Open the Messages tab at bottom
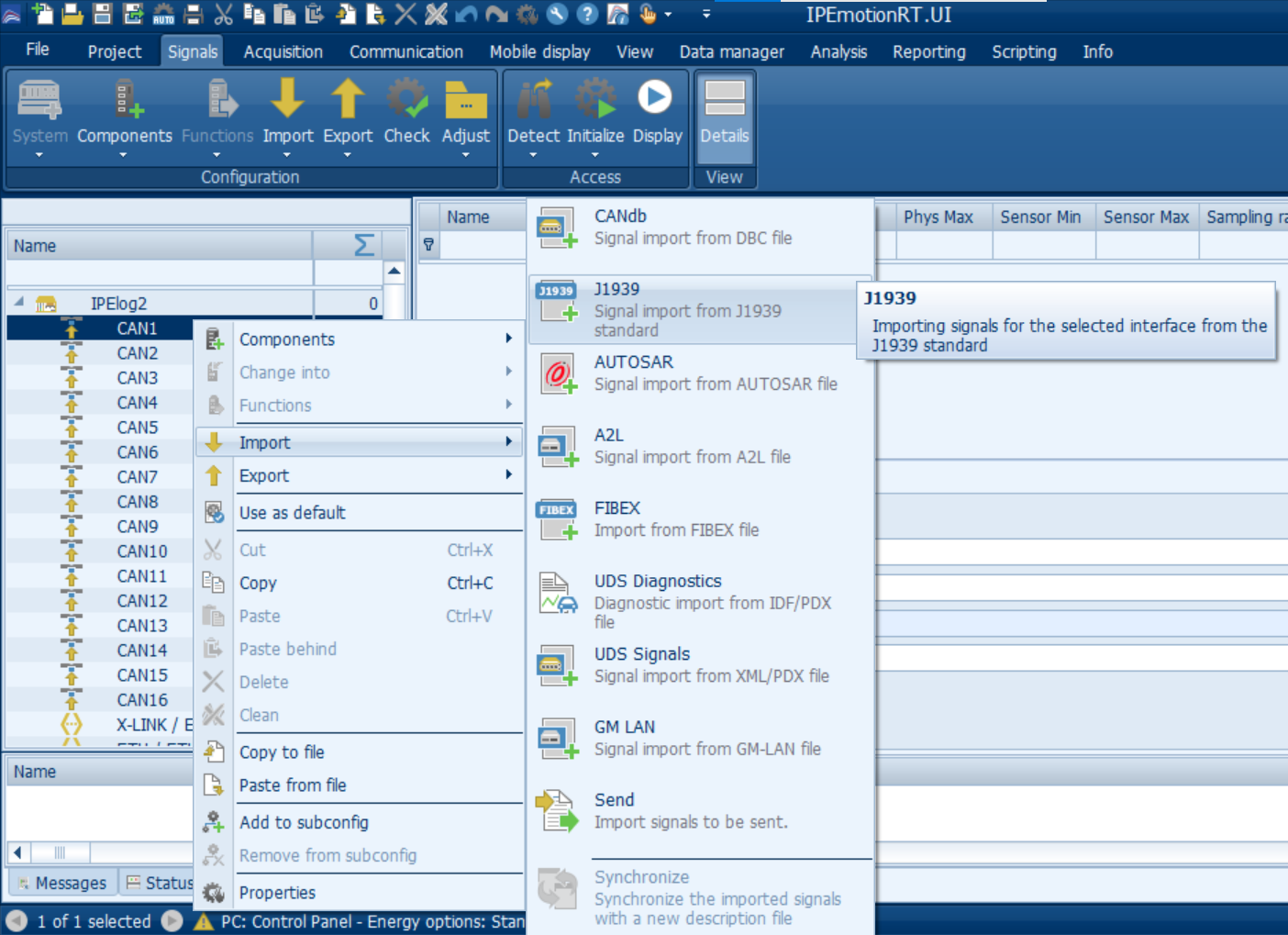Screen dimensions: 1288x935 pyautogui.click(x=63, y=883)
